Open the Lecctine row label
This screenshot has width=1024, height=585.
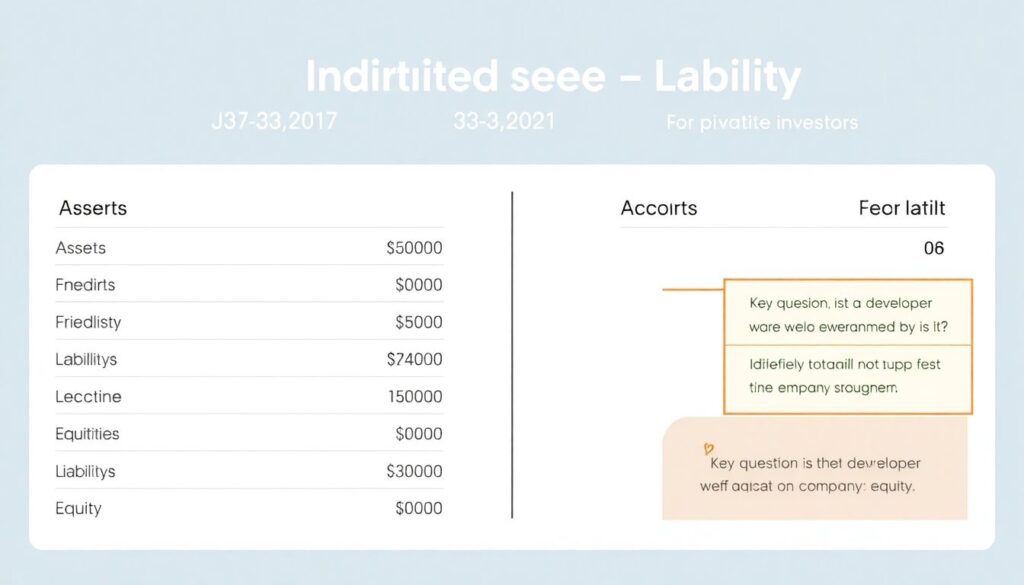point(89,396)
